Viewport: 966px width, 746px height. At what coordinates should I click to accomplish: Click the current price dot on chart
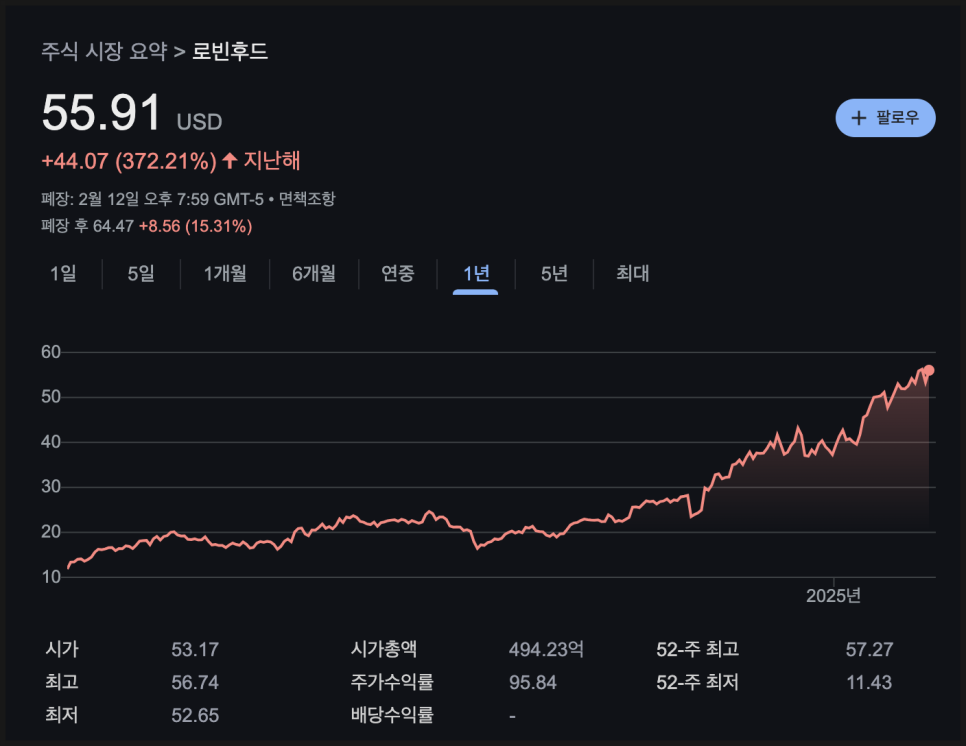929,370
